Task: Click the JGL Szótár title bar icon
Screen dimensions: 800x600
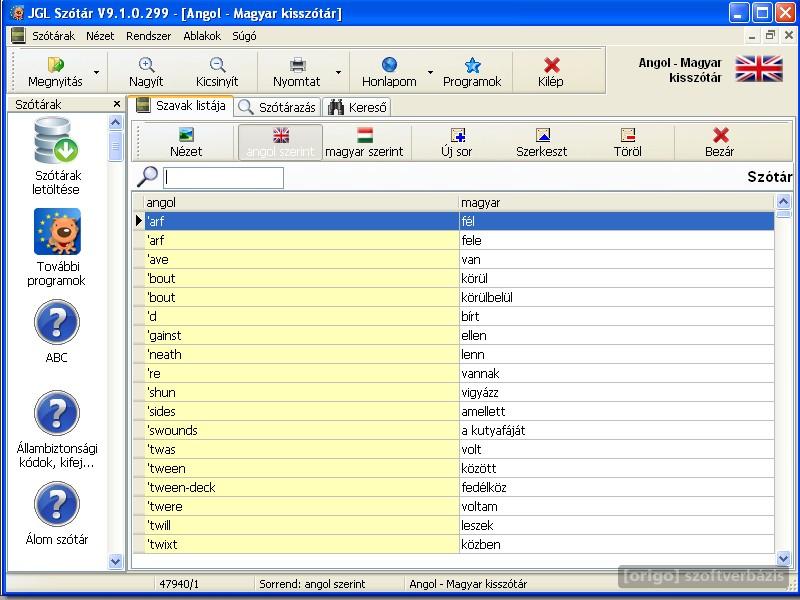Action: pos(17,13)
